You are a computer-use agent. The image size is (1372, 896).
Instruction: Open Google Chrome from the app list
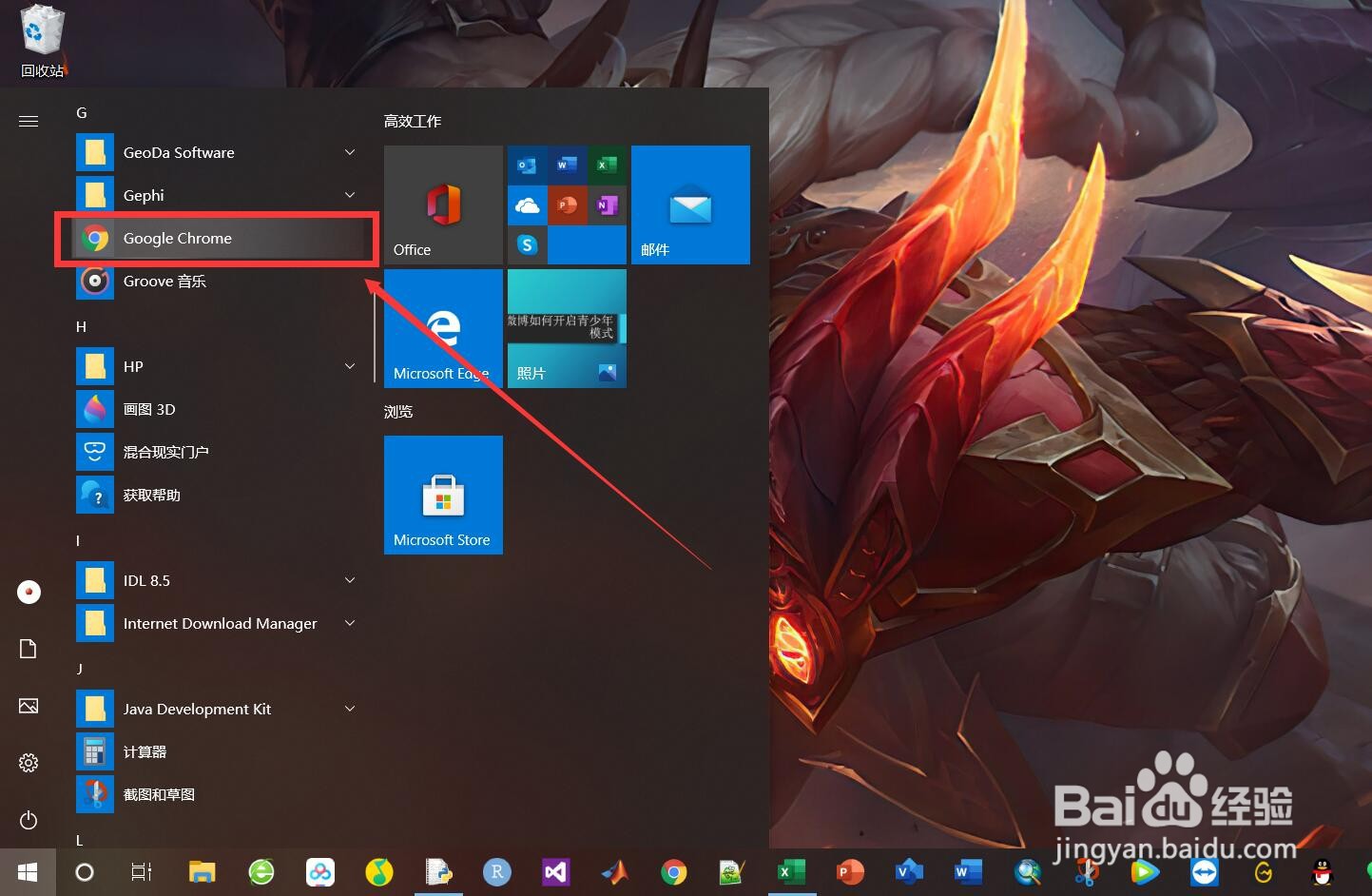pos(219,238)
